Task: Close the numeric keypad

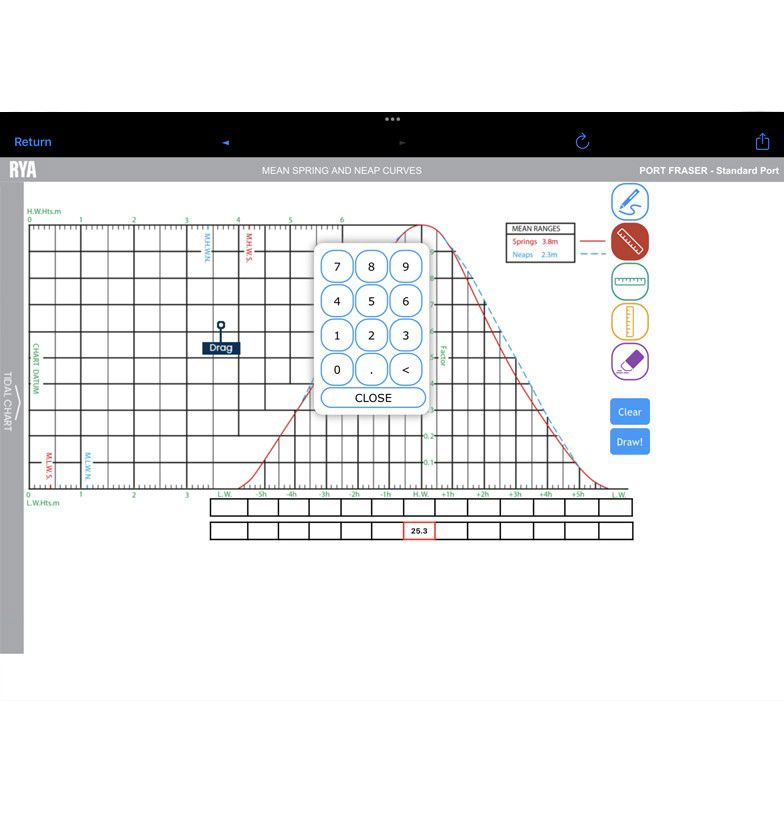Action: tap(373, 398)
